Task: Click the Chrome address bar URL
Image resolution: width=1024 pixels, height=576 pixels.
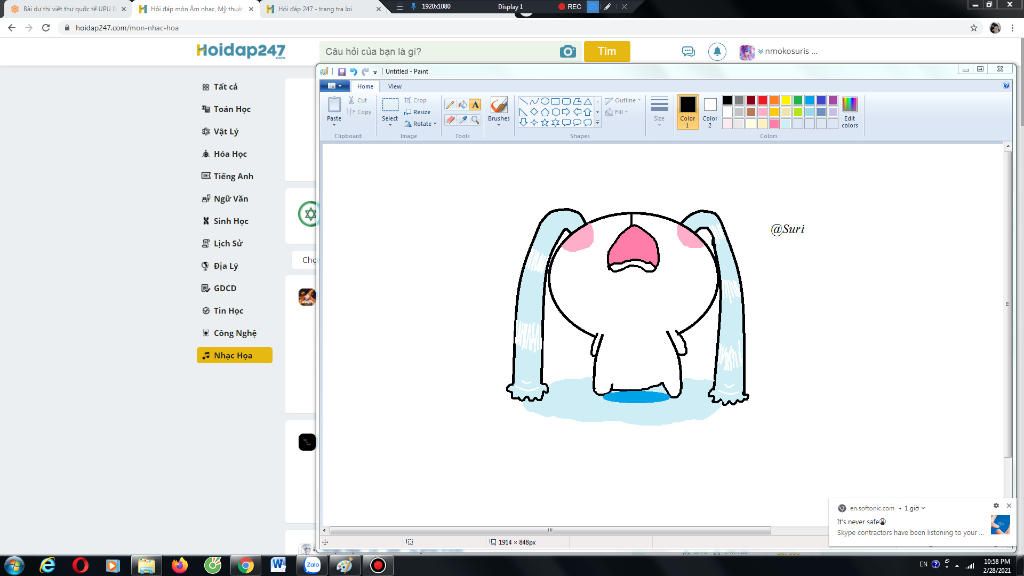Action: [127, 27]
